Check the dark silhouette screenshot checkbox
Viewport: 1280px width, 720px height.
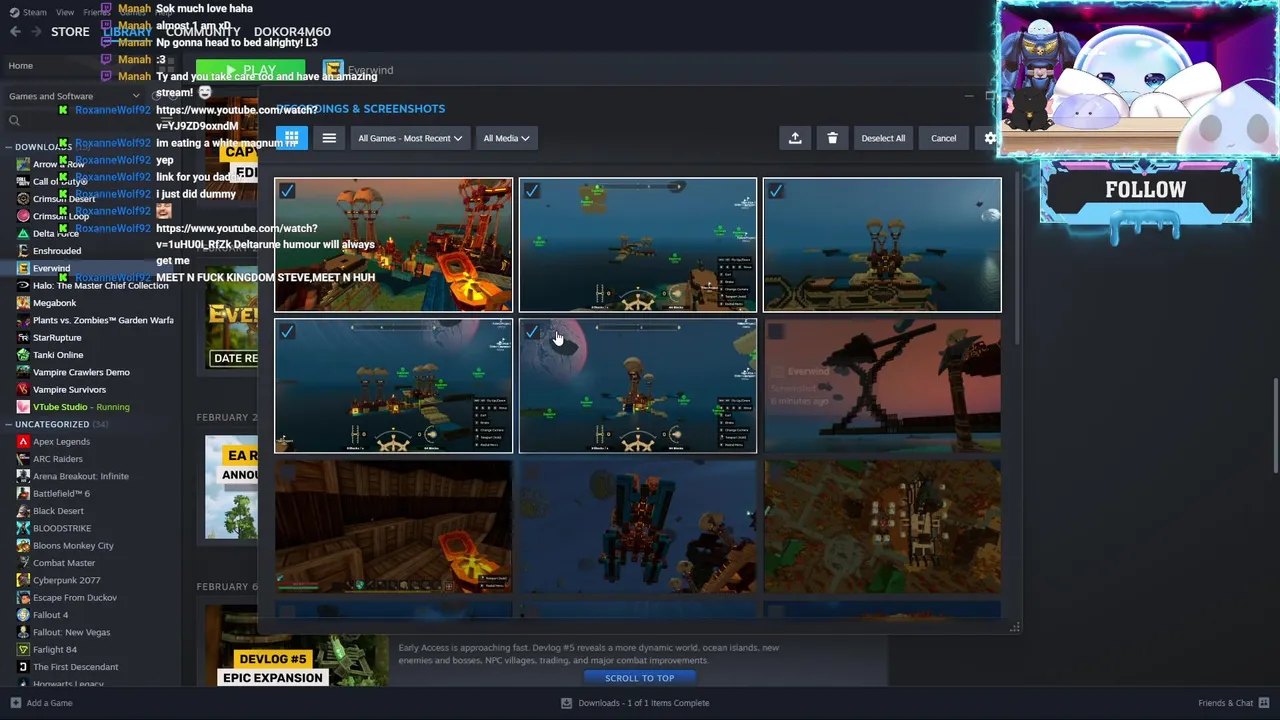(775, 331)
